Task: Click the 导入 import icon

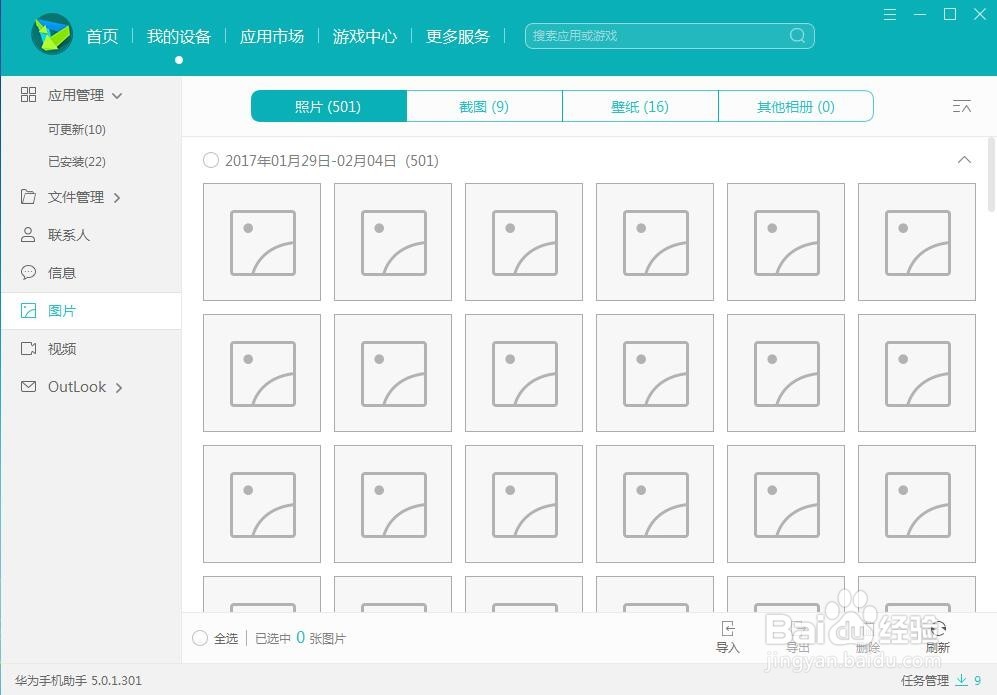Action: (728, 629)
